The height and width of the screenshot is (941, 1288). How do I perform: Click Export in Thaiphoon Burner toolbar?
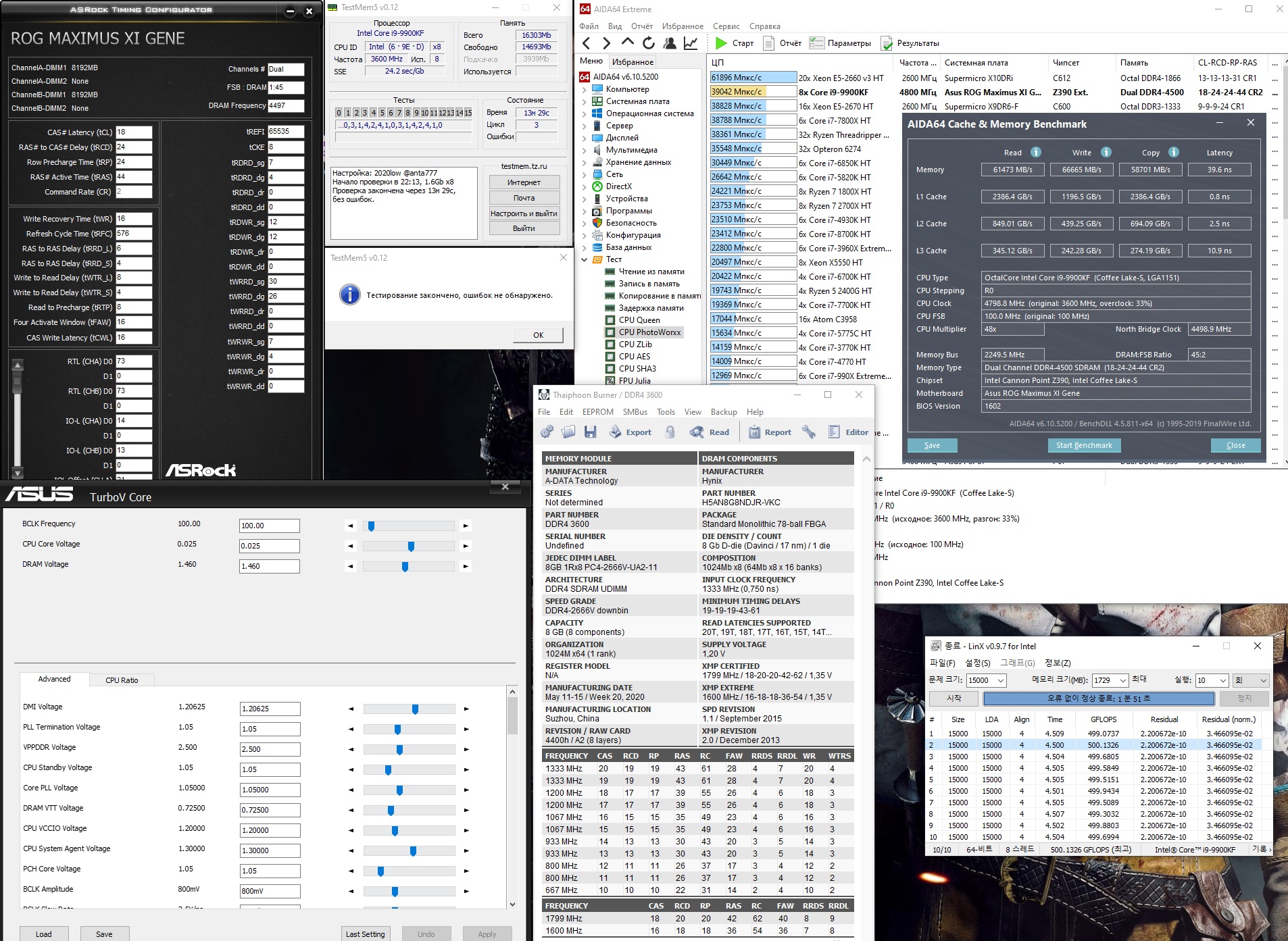click(x=630, y=432)
